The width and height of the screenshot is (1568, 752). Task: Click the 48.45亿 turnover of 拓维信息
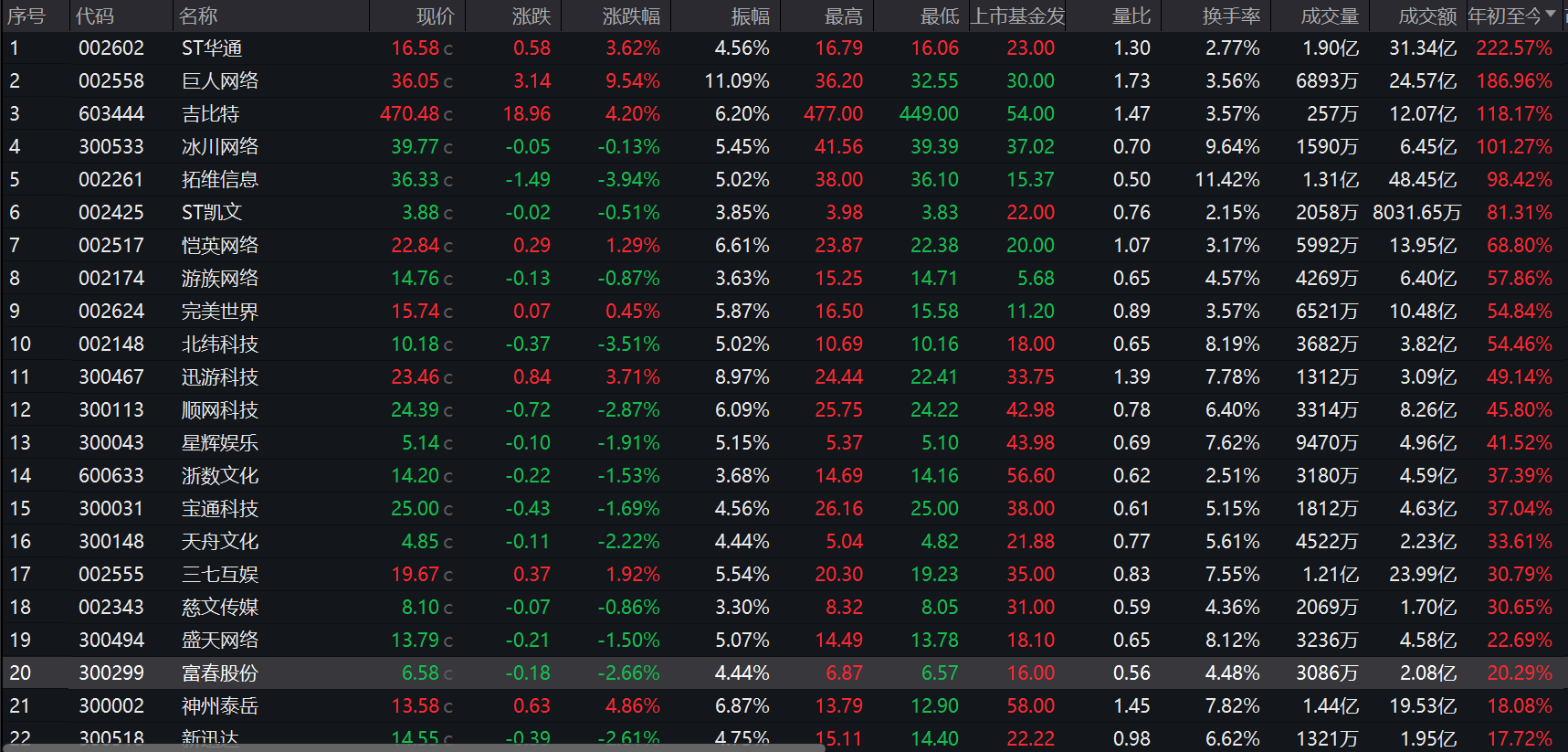1423,179
